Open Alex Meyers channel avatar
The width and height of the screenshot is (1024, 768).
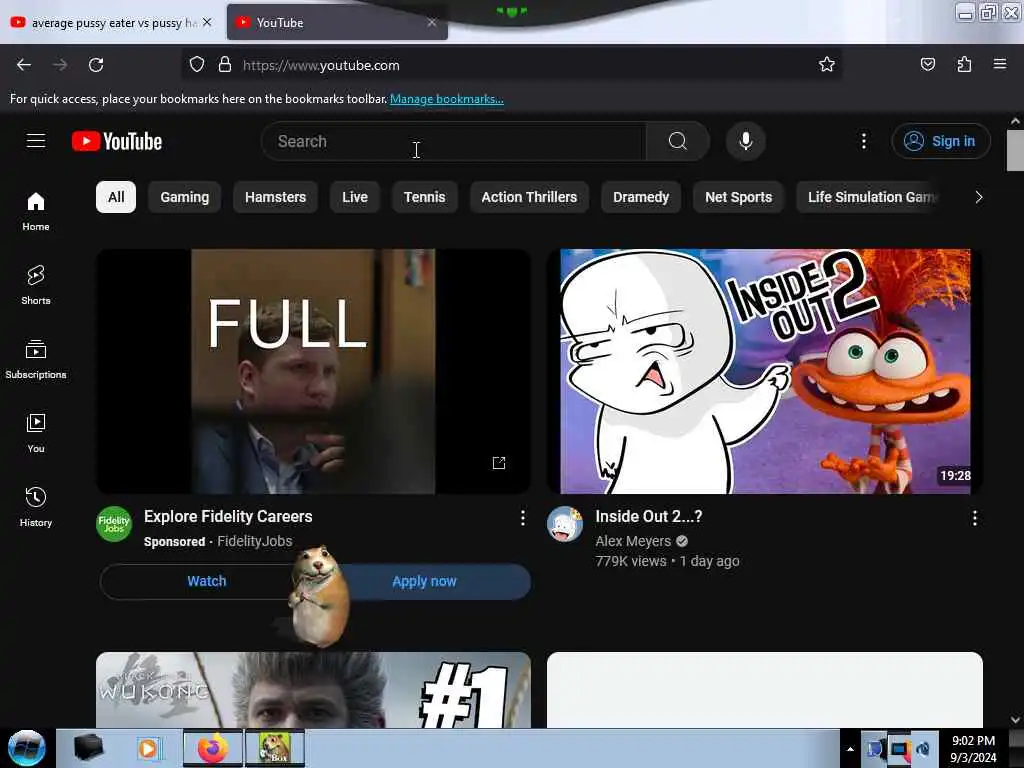(x=565, y=524)
